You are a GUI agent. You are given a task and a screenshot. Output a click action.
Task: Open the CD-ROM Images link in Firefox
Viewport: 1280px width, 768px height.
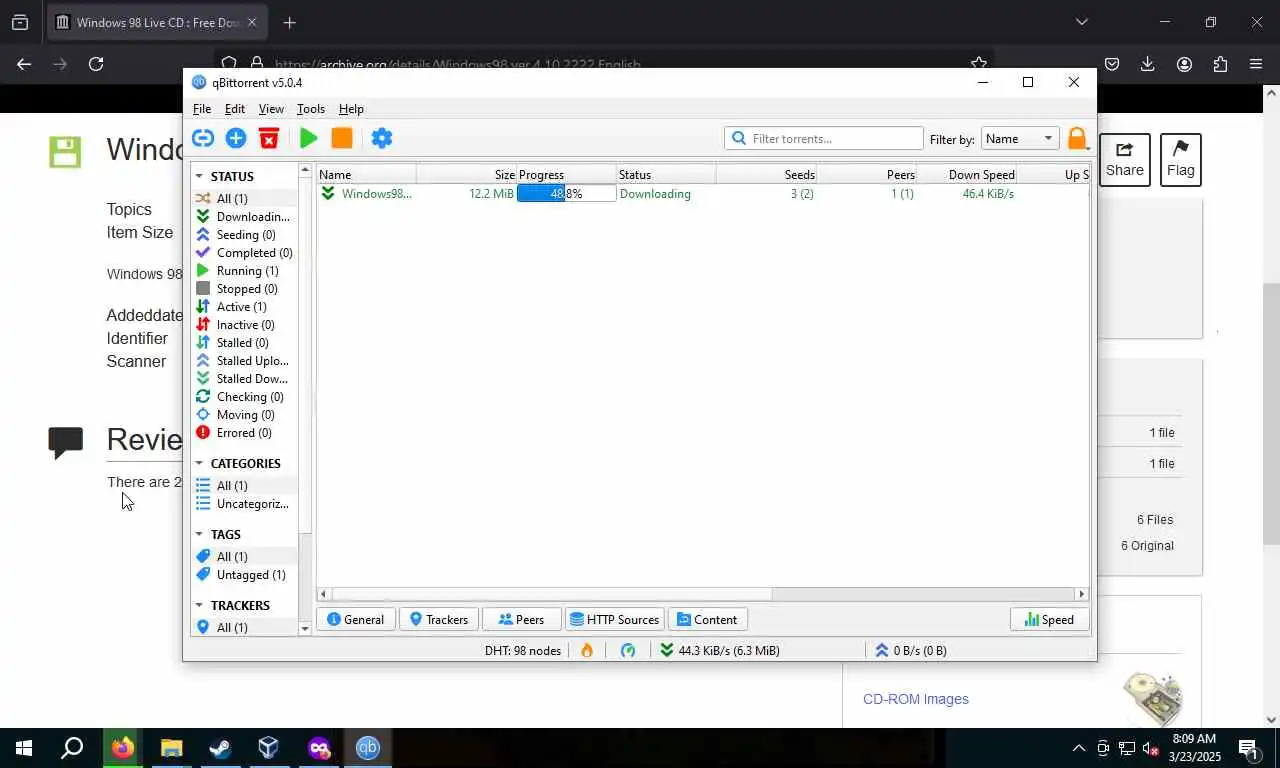[x=915, y=699]
